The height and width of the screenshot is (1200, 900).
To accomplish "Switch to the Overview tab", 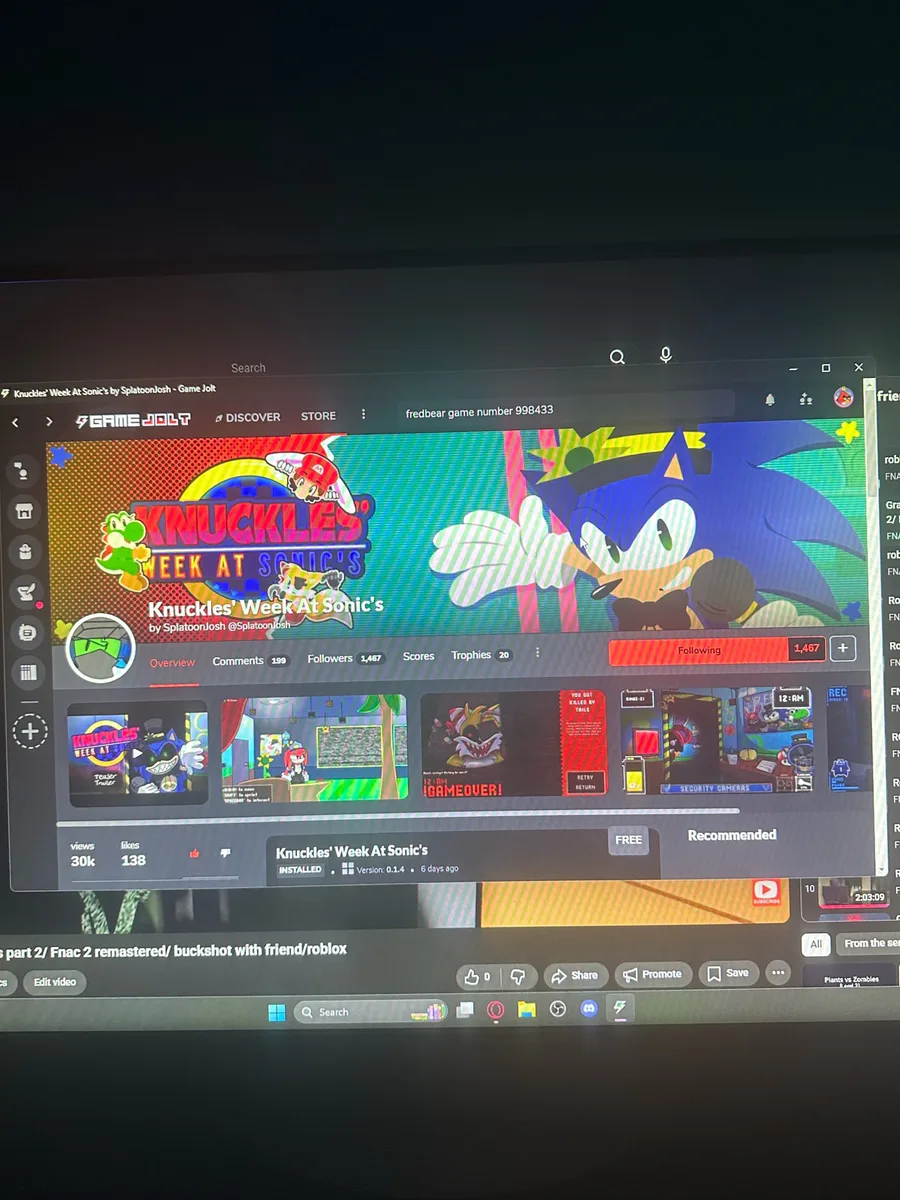I will pos(172,663).
